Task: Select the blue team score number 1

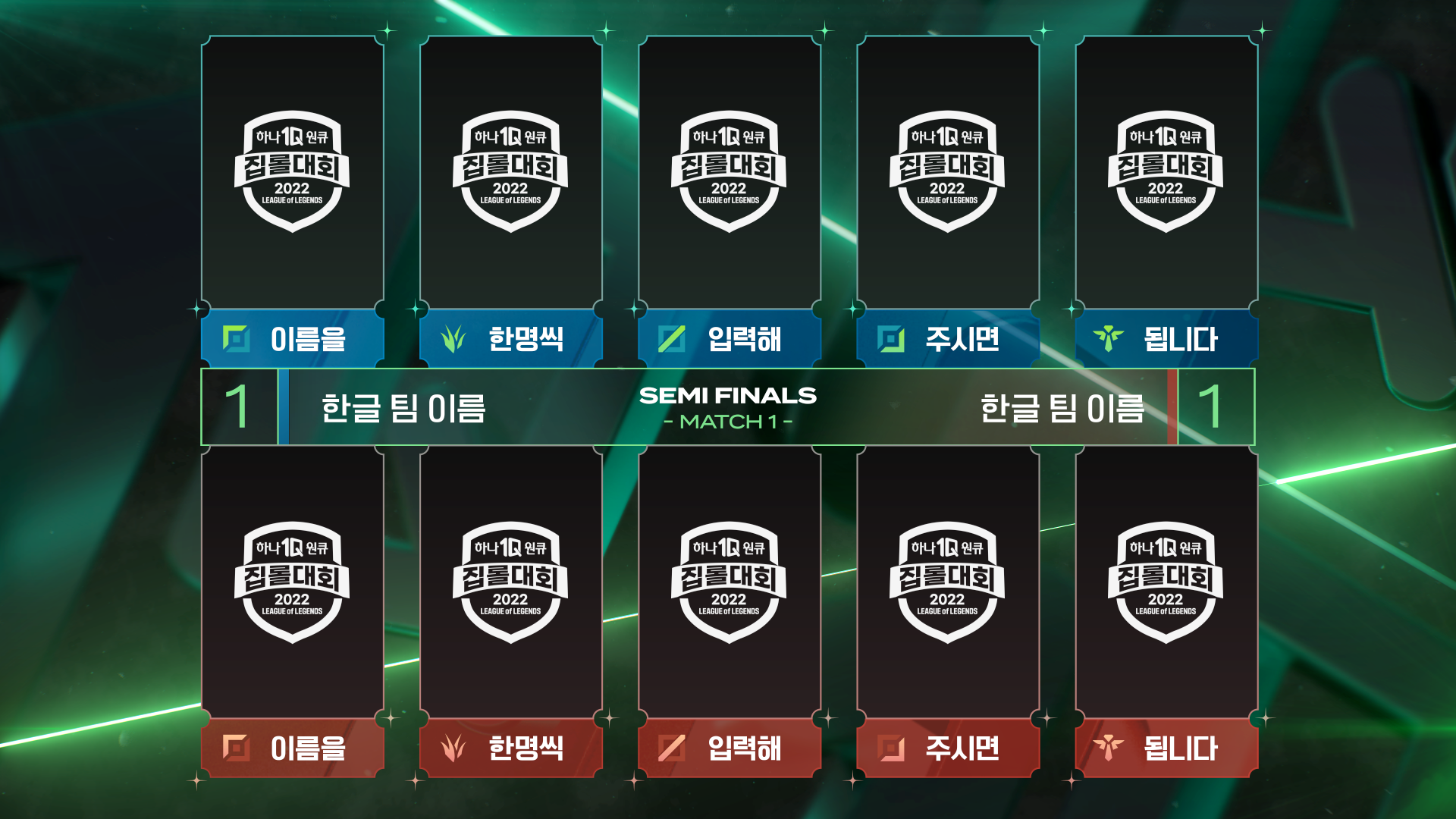Action: click(x=237, y=406)
